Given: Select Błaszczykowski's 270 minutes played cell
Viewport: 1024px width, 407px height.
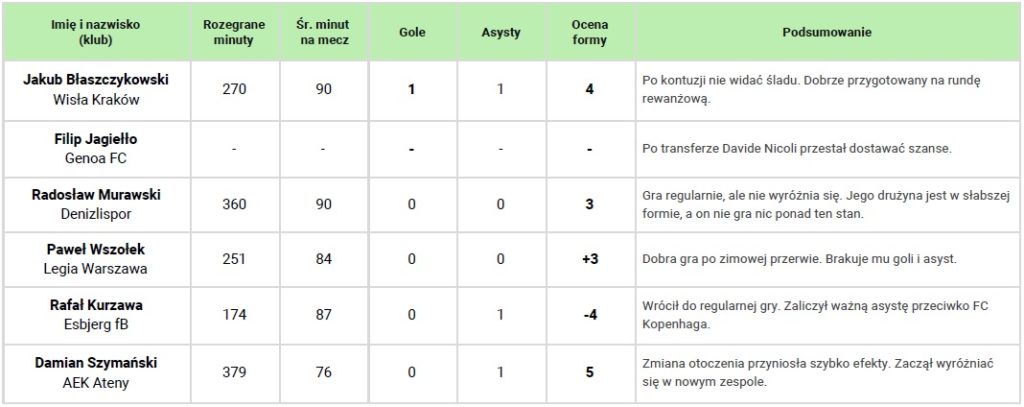Looking at the screenshot, I should coord(233,89).
